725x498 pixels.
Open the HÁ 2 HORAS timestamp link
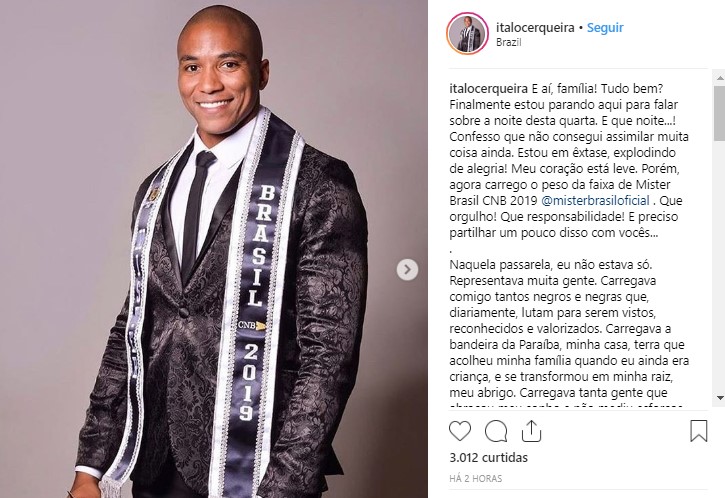tap(476, 479)
